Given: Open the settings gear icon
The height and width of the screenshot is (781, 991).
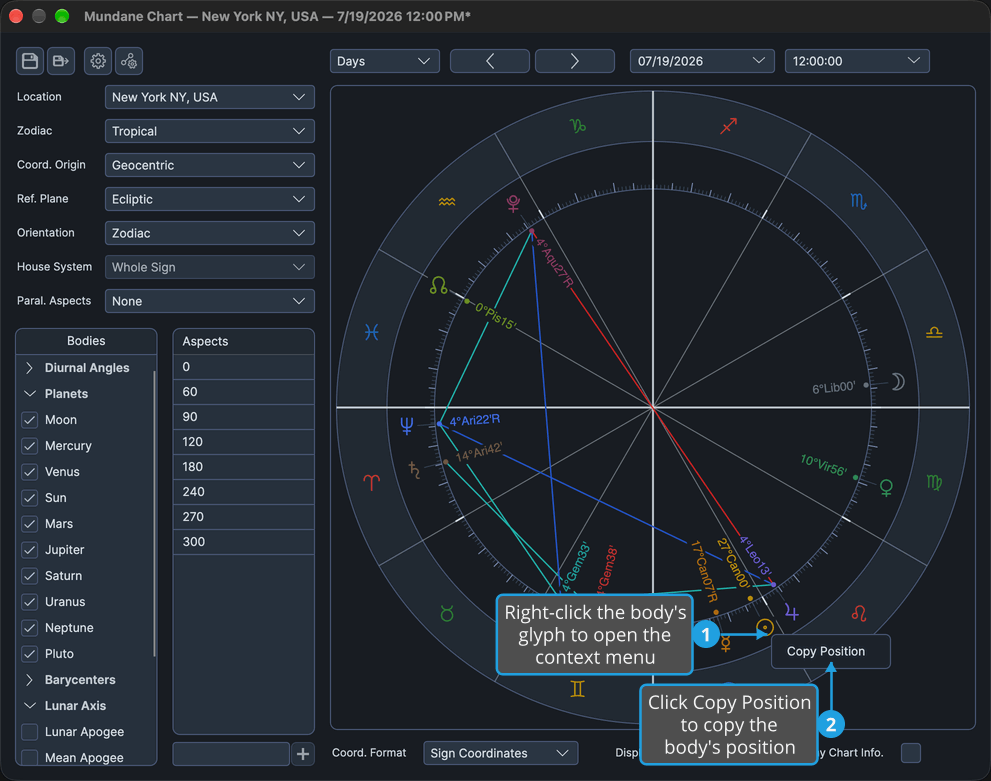Looking at the screenshot, I should click(x=98, y=61).
